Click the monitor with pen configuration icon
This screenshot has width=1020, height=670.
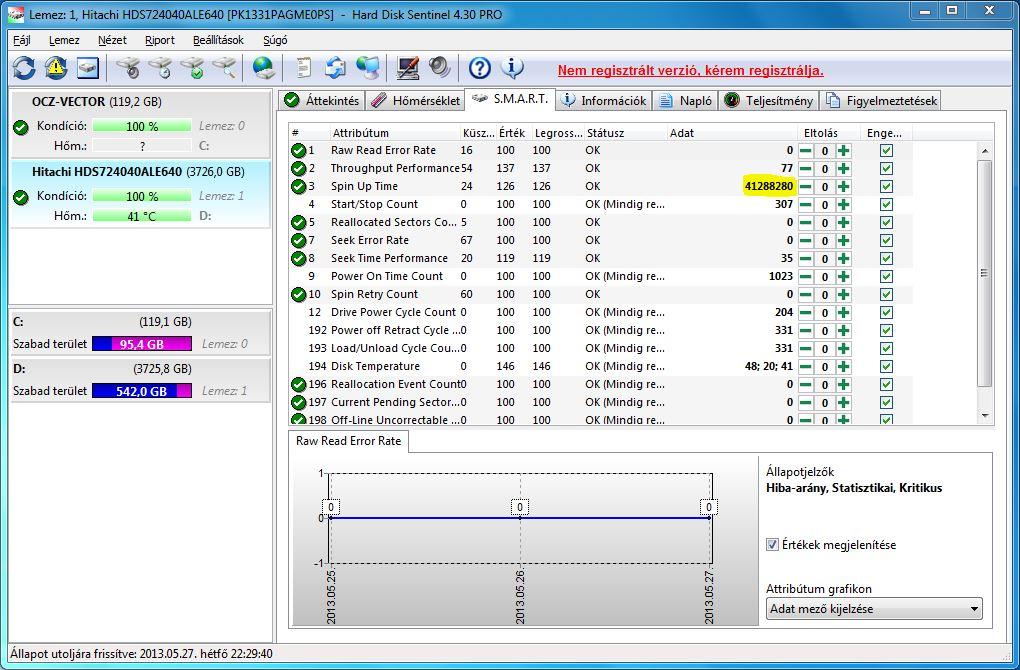coord(407,68)
